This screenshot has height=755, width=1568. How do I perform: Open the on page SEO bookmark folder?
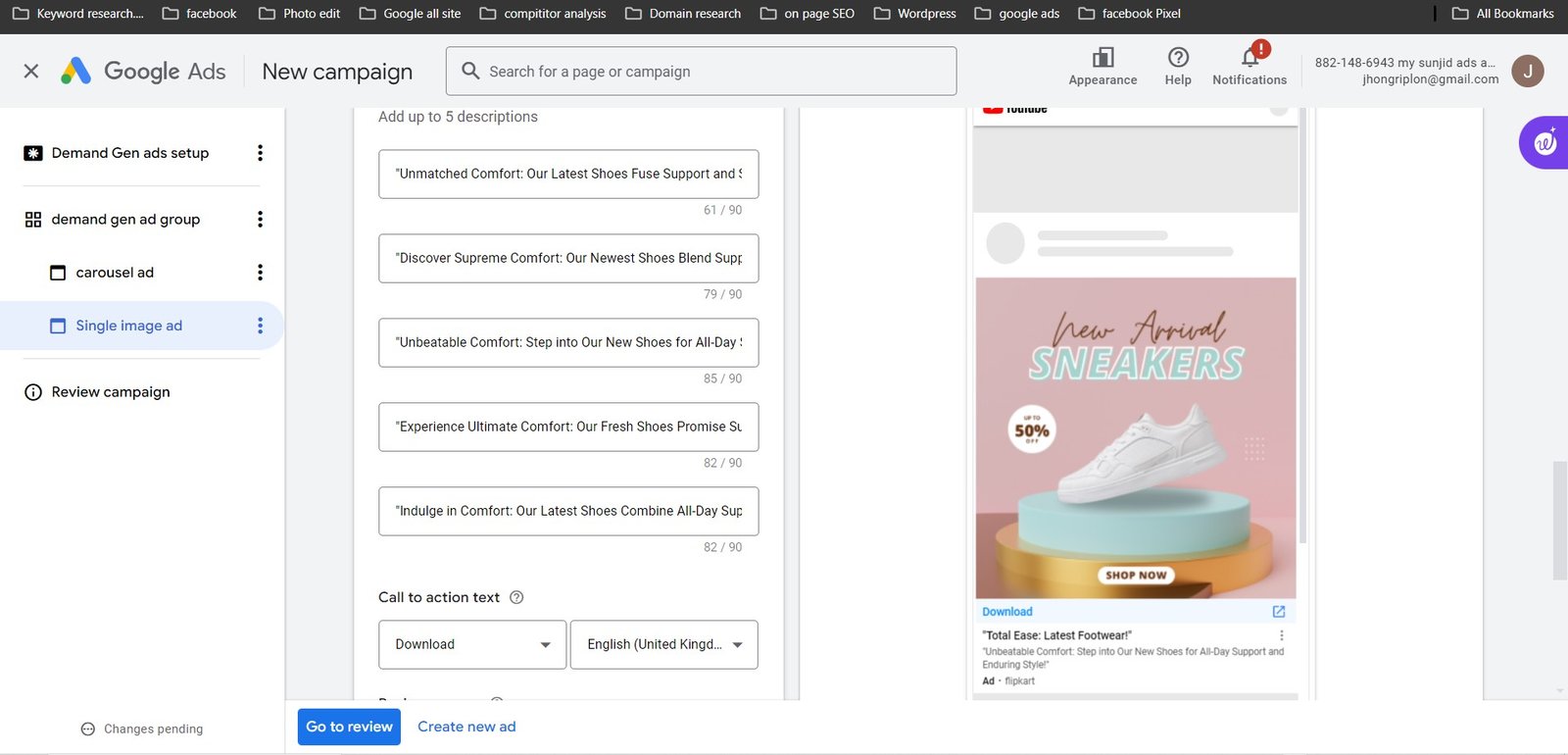click(808, 14)
